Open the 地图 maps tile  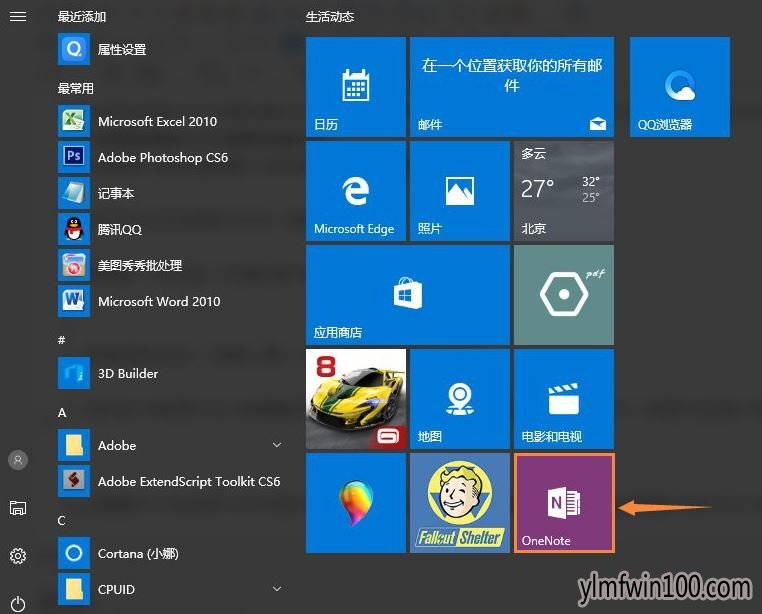460,399
